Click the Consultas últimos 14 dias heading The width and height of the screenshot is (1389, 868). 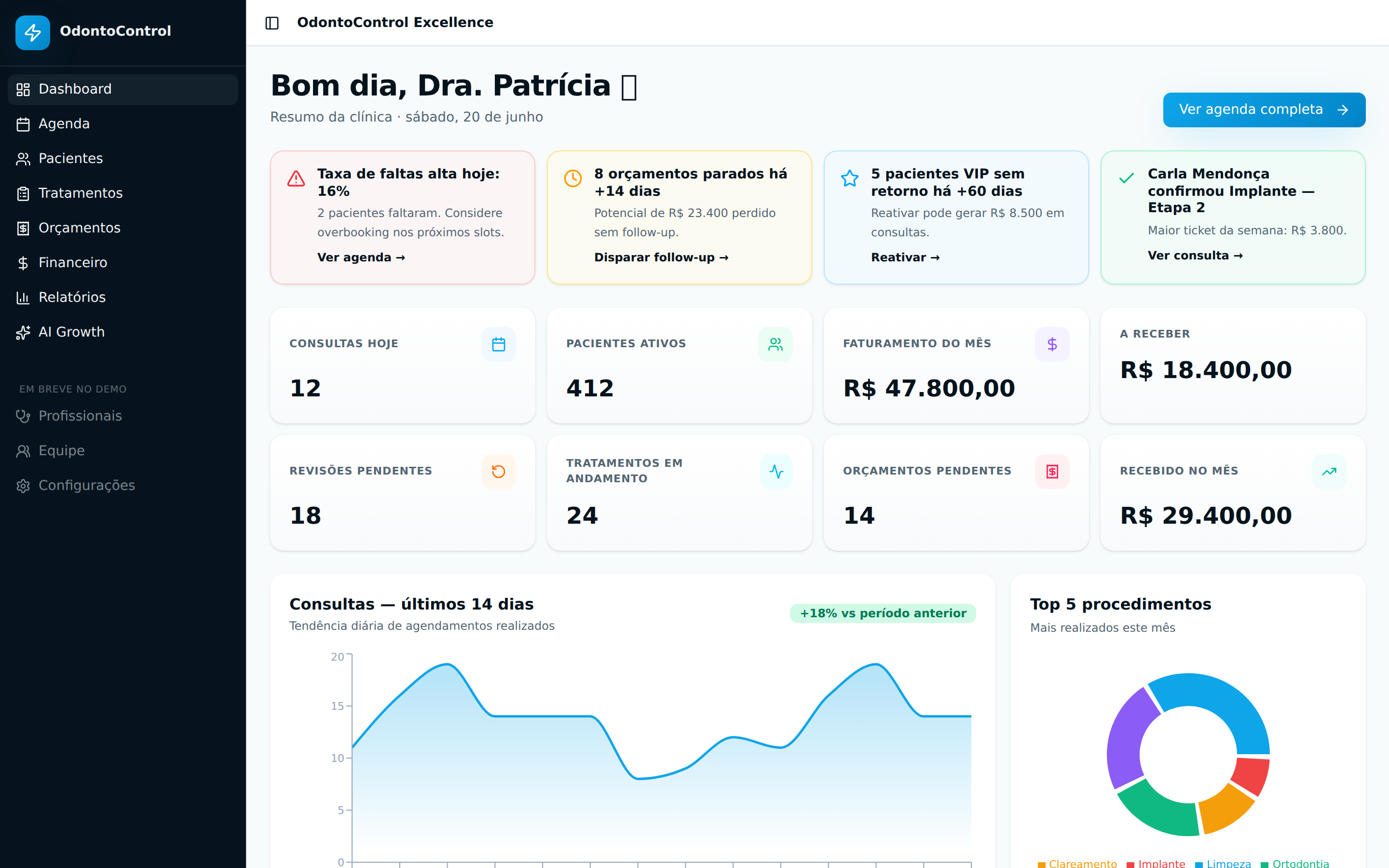[411, 604]
